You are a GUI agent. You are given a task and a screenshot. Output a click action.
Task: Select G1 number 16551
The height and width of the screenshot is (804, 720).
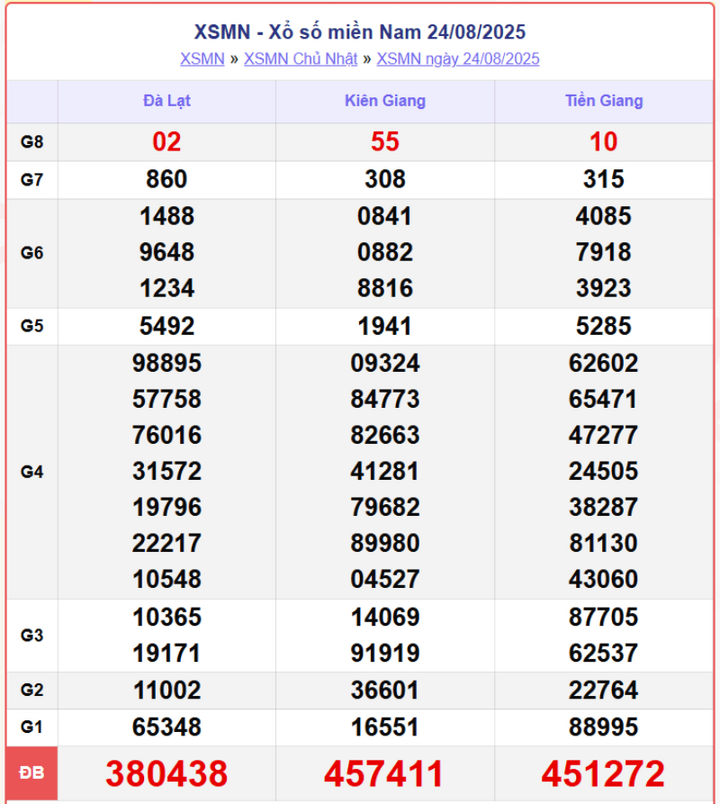click(x=385, y=727)
